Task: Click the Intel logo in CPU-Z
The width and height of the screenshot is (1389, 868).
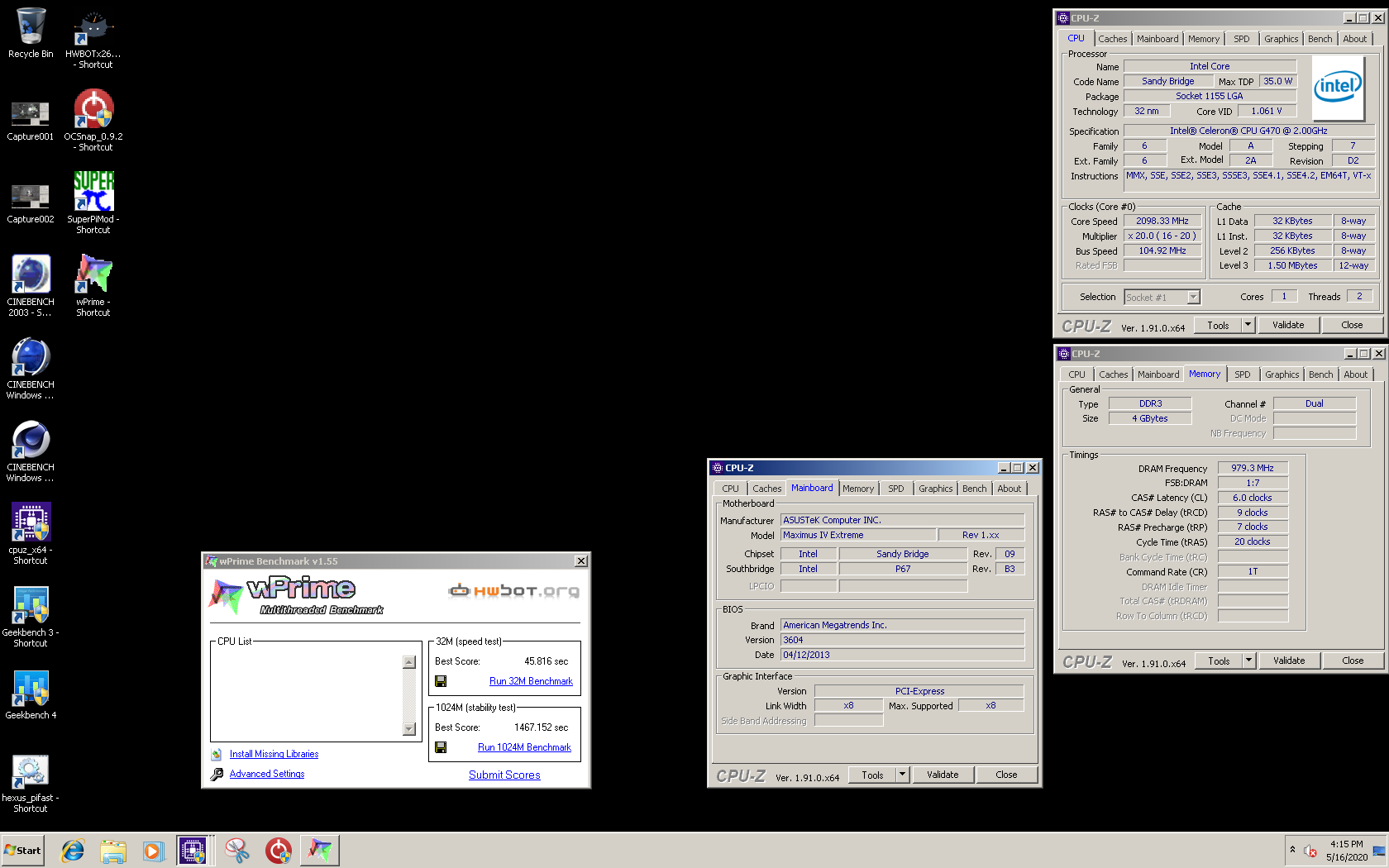Action: tap(1338, 87)
